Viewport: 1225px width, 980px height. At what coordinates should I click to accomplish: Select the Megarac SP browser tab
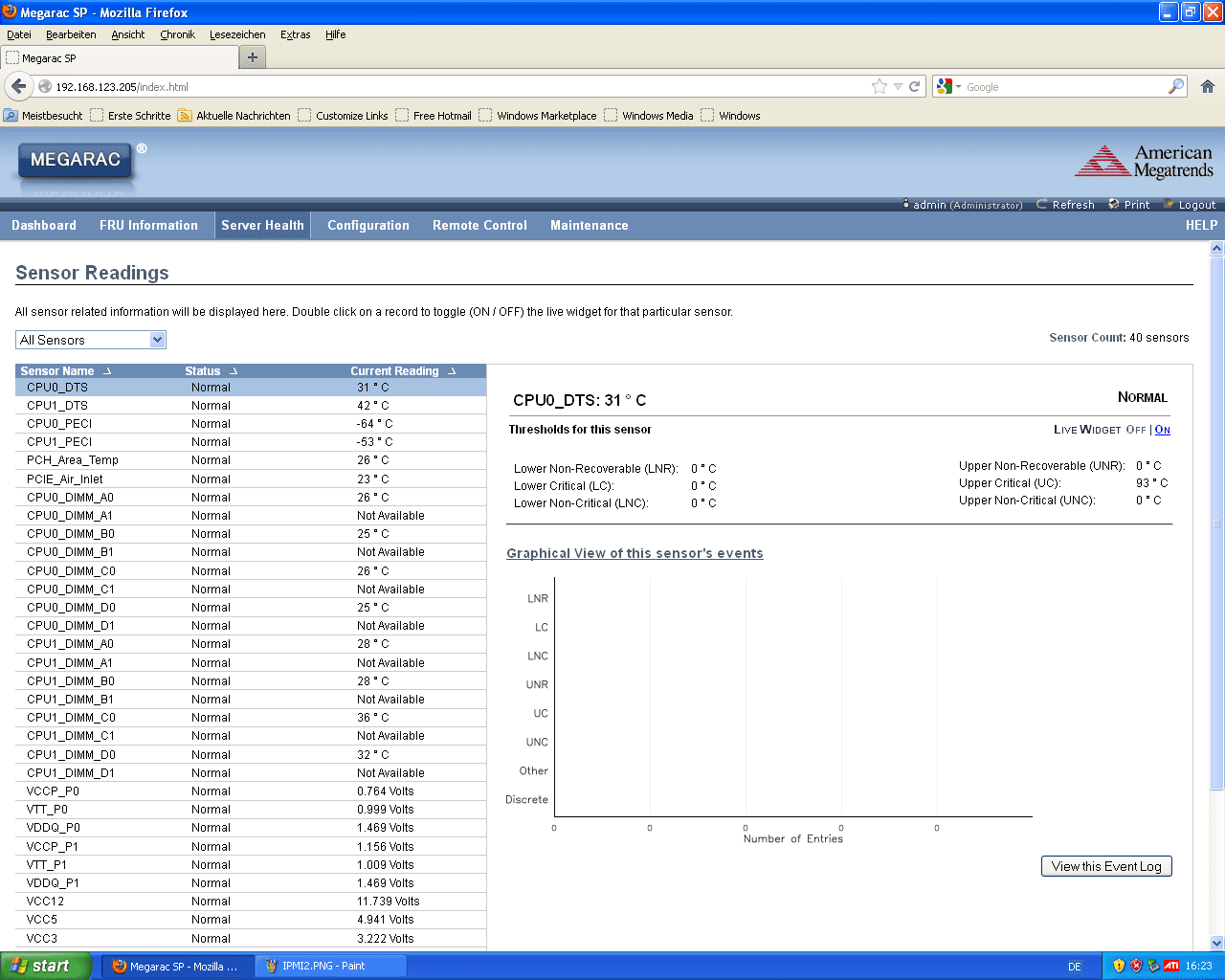[119, 57]
